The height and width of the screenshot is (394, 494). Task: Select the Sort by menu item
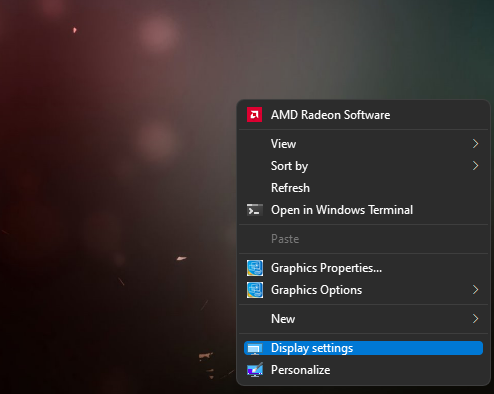(x=363, y=166)
